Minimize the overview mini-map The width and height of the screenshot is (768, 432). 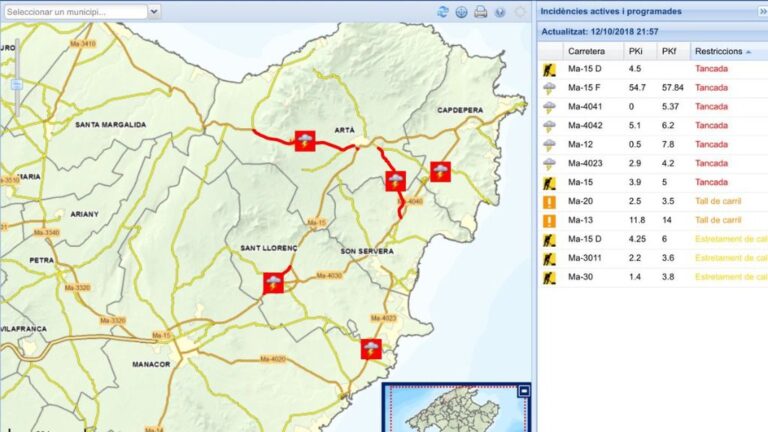523,393
